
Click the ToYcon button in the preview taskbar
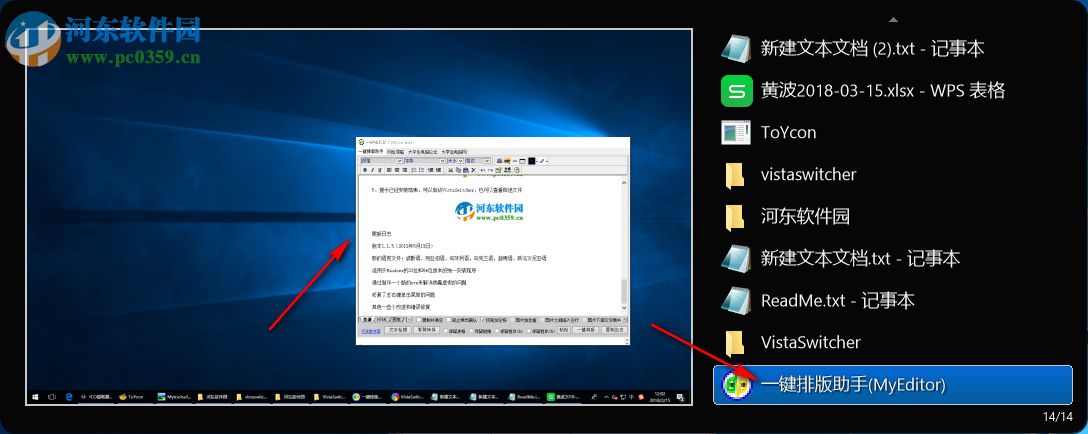coord(133,397)
